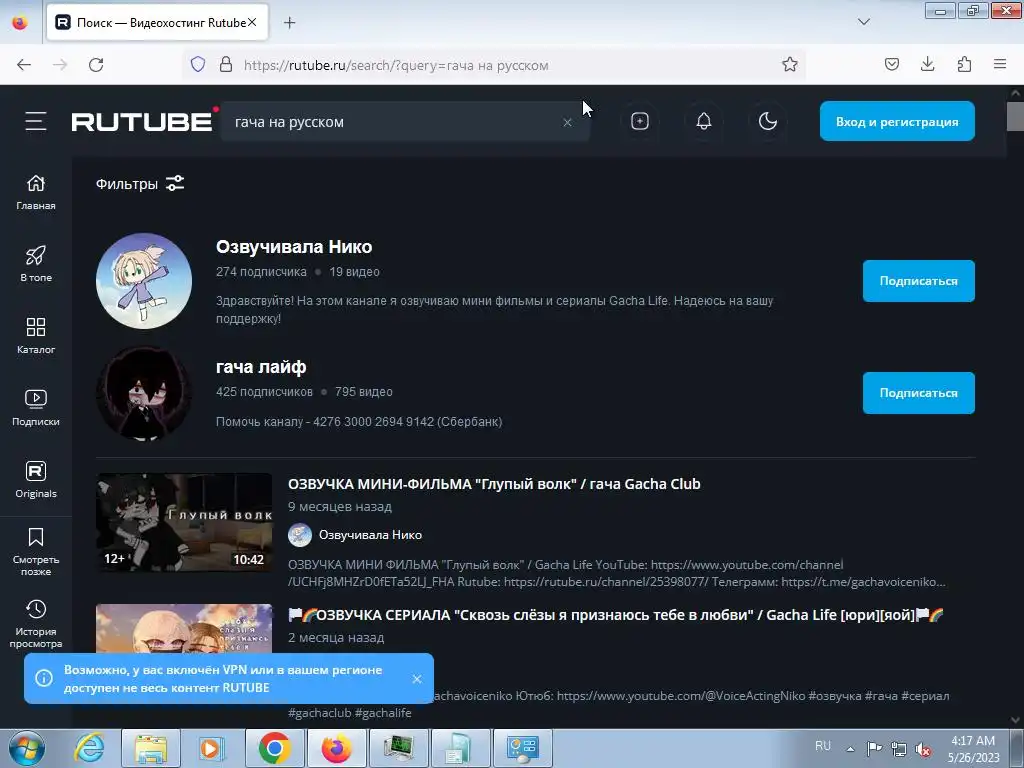Open Windows Explorer from taskbar
1024x768 pixels.
click(151, 748)
